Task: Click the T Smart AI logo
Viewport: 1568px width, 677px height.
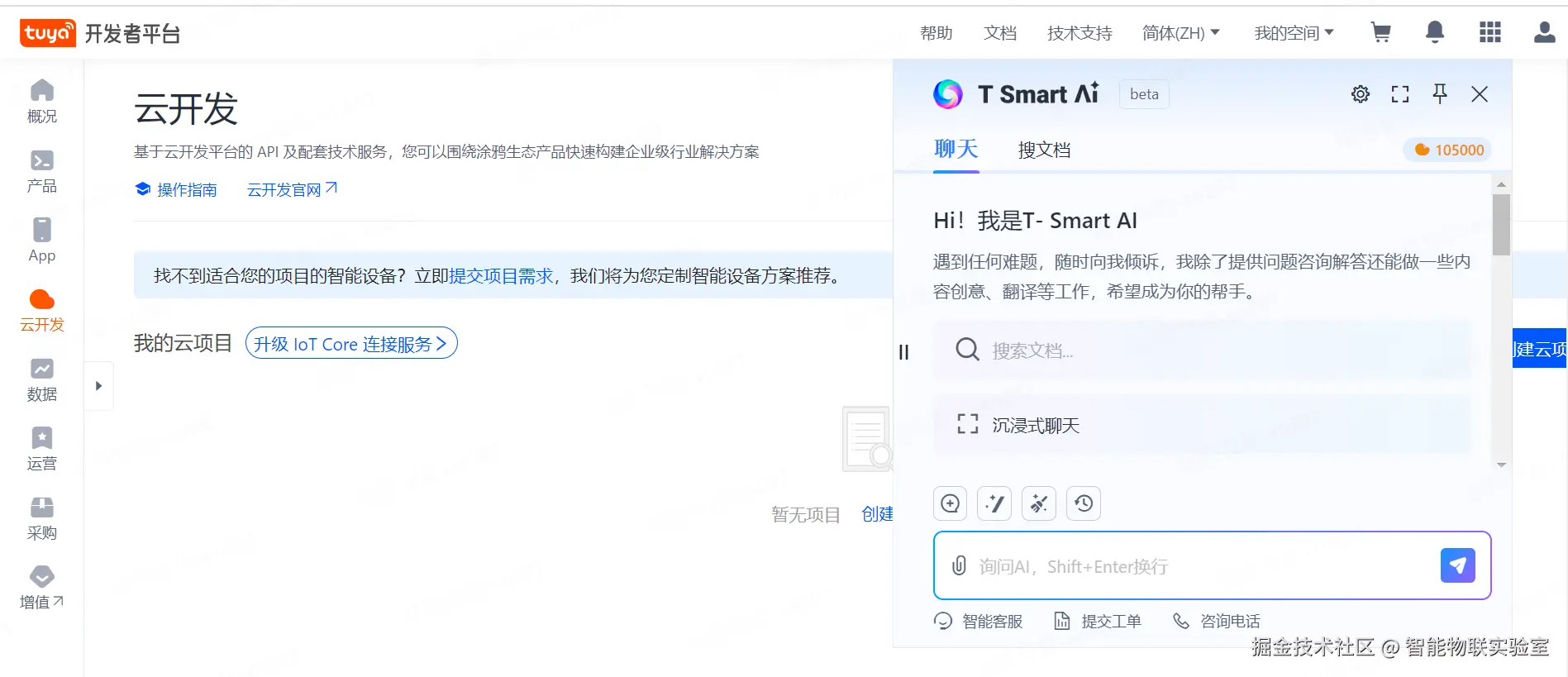Action: tap(1016, 94)
